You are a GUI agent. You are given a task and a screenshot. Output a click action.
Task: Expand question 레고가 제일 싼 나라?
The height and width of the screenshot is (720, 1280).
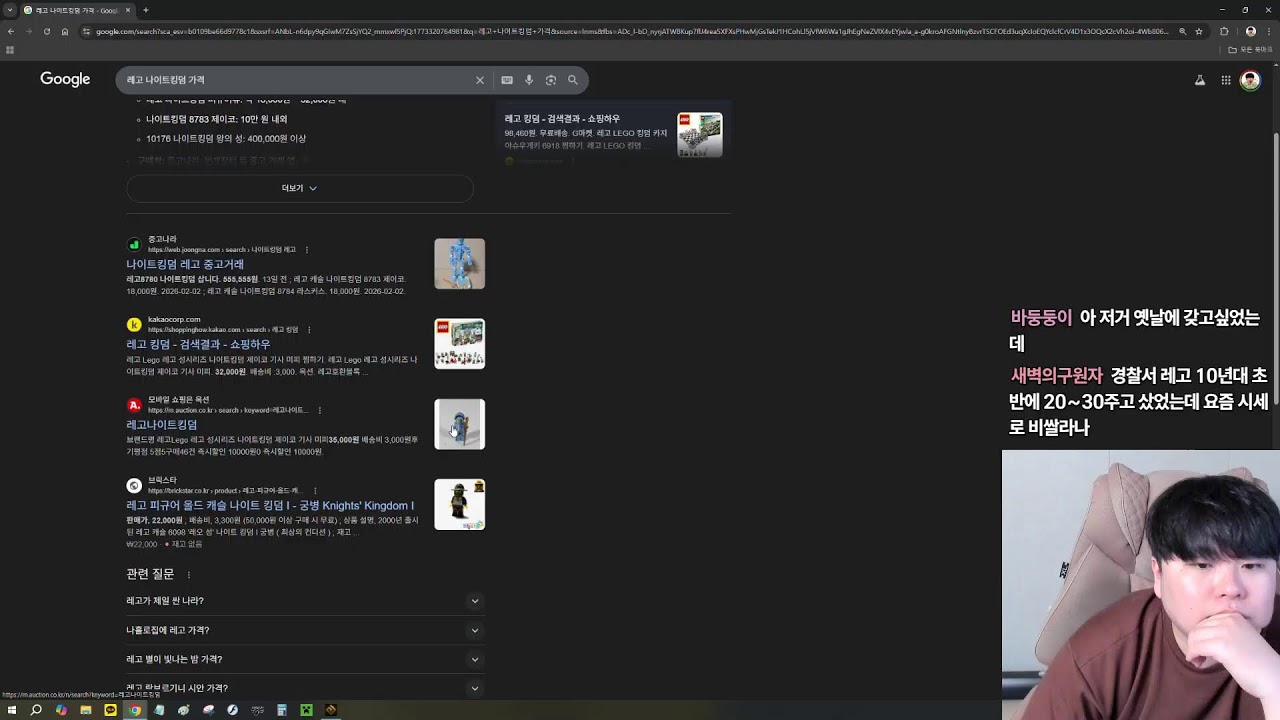click(303, 601)
